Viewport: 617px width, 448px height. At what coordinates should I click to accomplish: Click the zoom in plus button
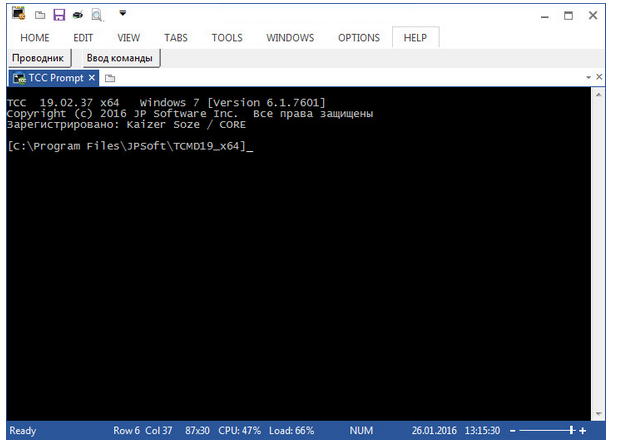583,431
